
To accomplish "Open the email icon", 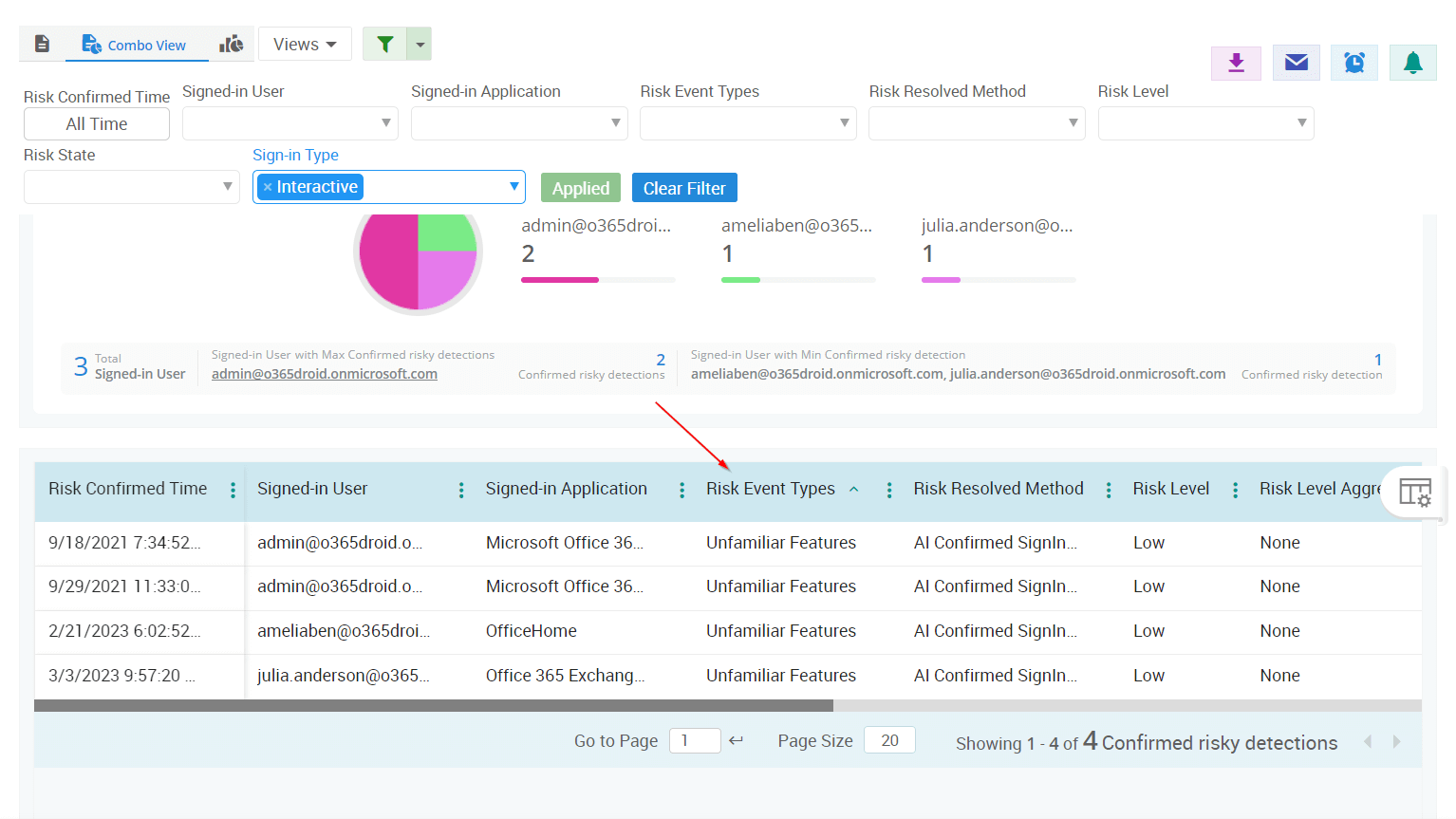I will (1296, 62).
